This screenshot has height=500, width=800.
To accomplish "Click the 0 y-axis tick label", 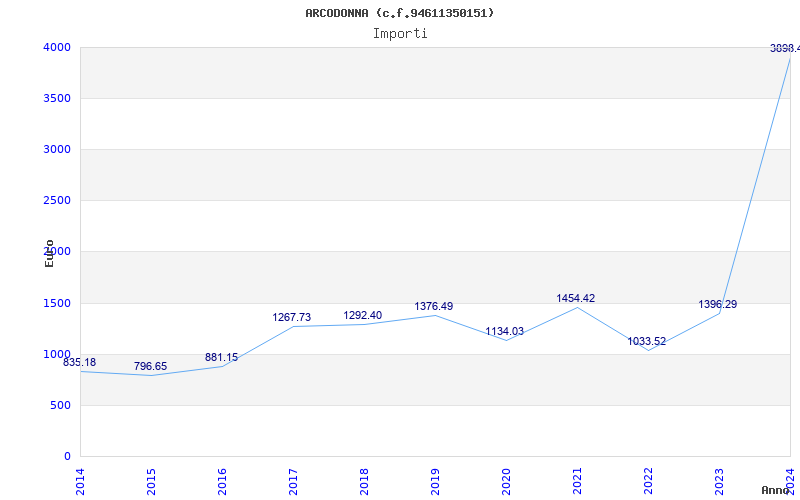I will tap(67, 457).
